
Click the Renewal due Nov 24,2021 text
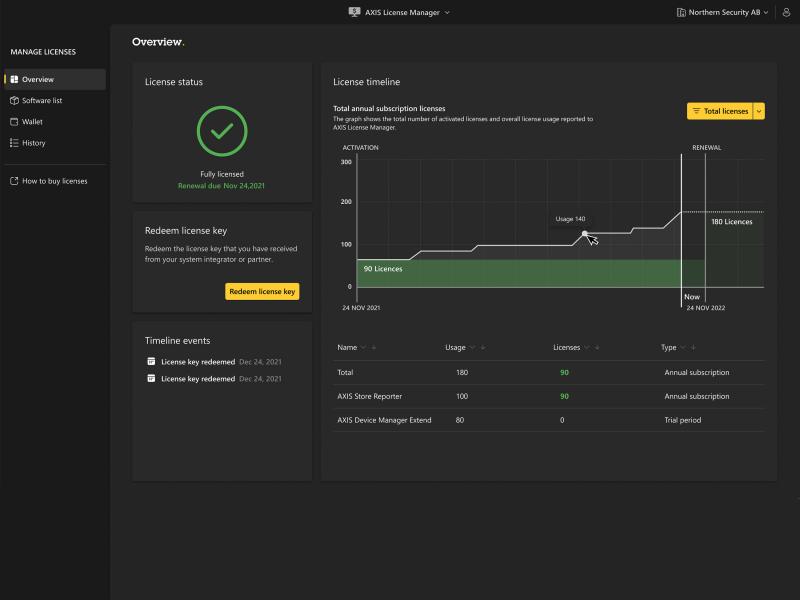pyautogui.click(x=221, y=186)
